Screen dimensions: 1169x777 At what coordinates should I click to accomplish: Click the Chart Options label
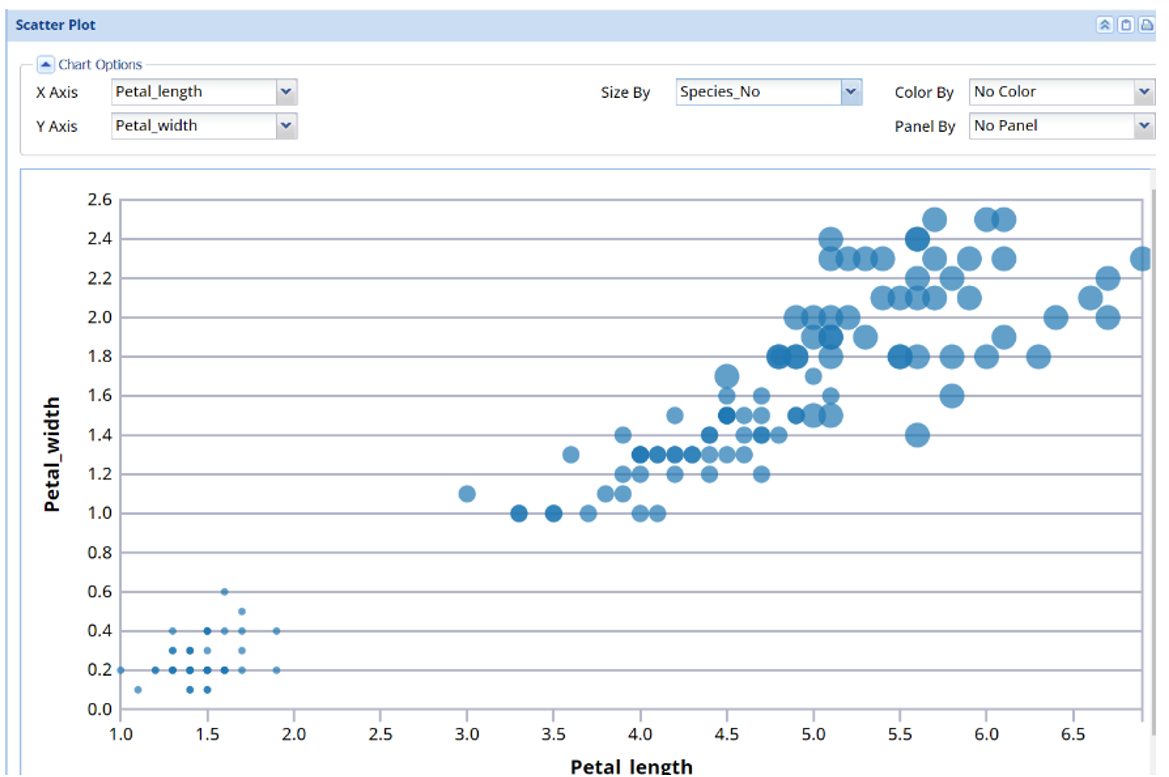point(100,65)
